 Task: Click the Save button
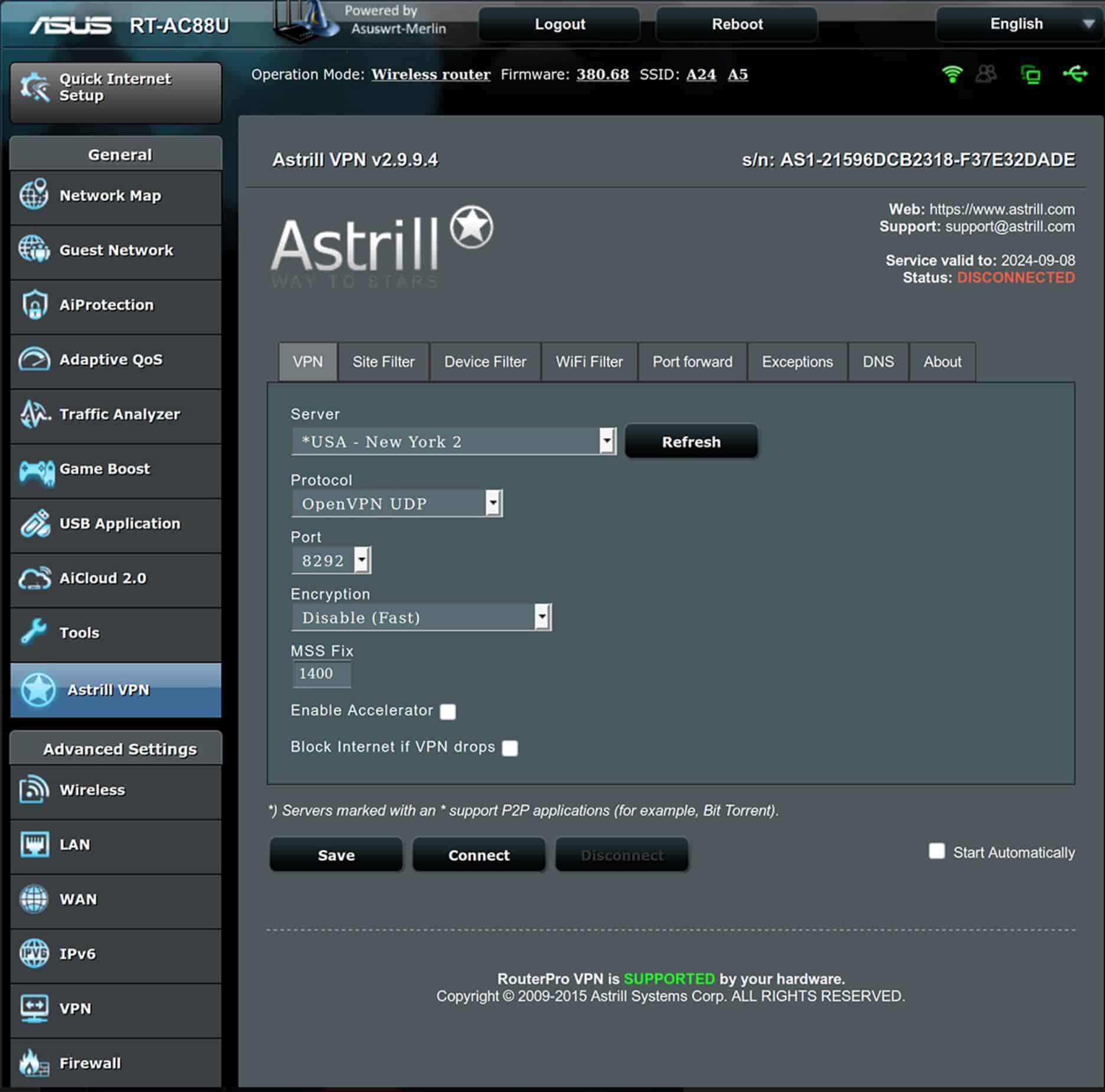(336, 855)
